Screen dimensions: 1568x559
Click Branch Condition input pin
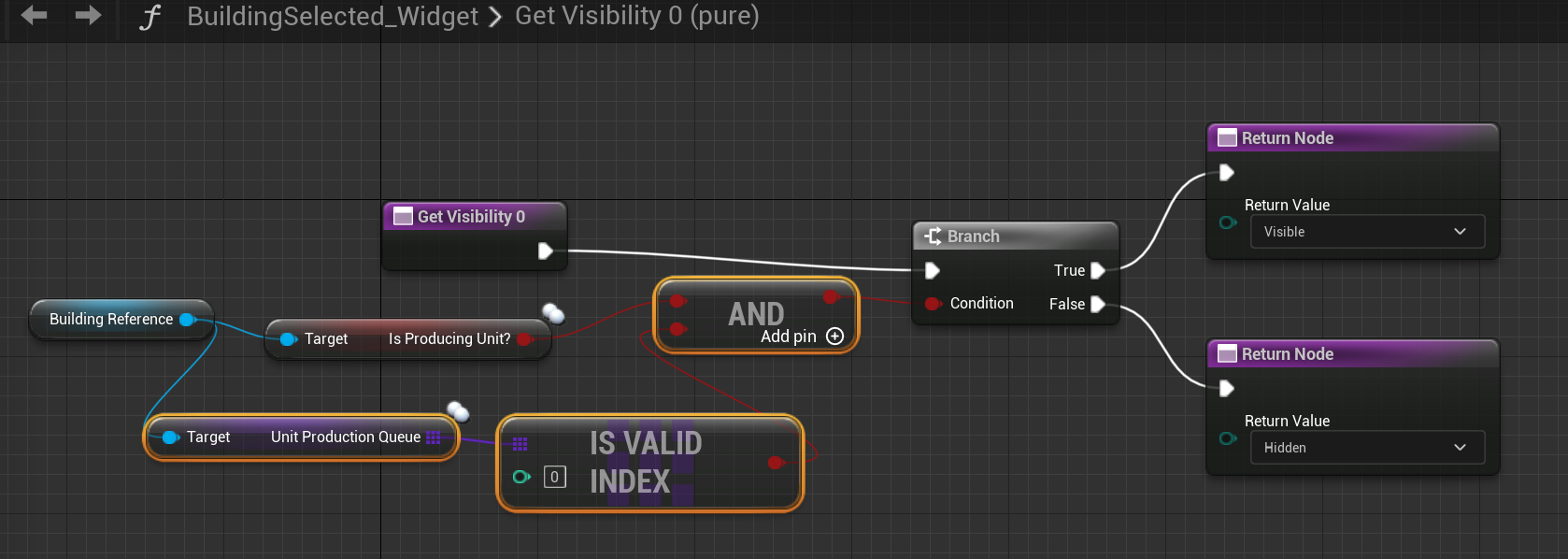tap(933, 304)
